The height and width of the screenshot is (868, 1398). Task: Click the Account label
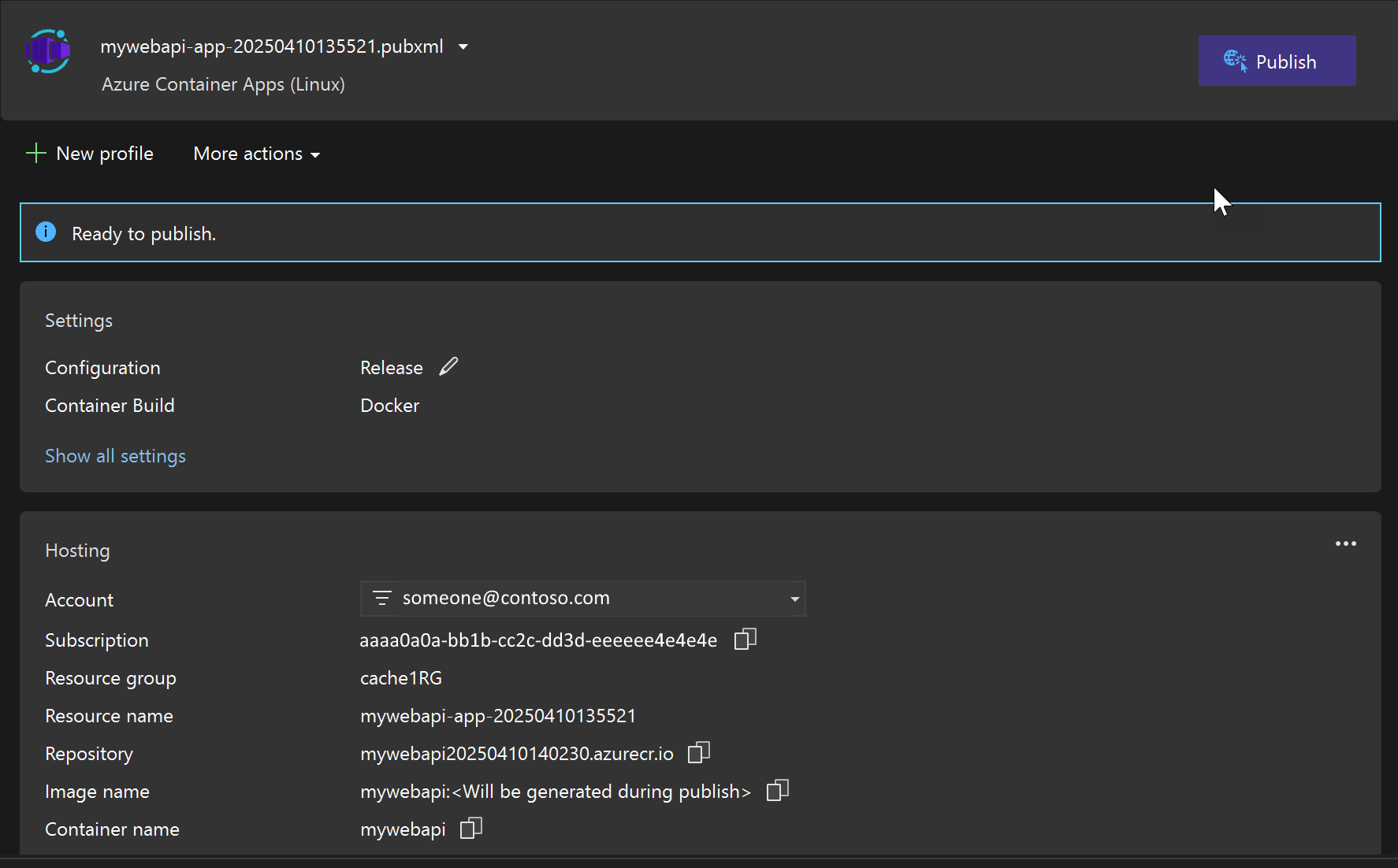[x=79, y=600]
